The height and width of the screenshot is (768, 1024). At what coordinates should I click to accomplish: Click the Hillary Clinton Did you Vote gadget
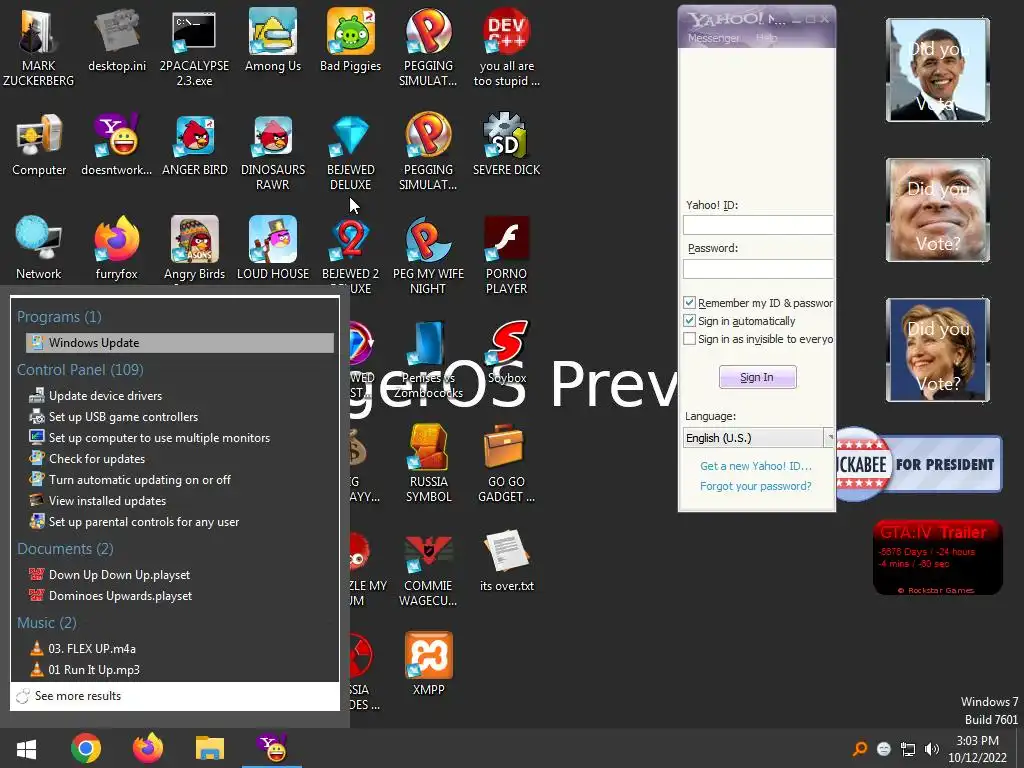point(938,350)
